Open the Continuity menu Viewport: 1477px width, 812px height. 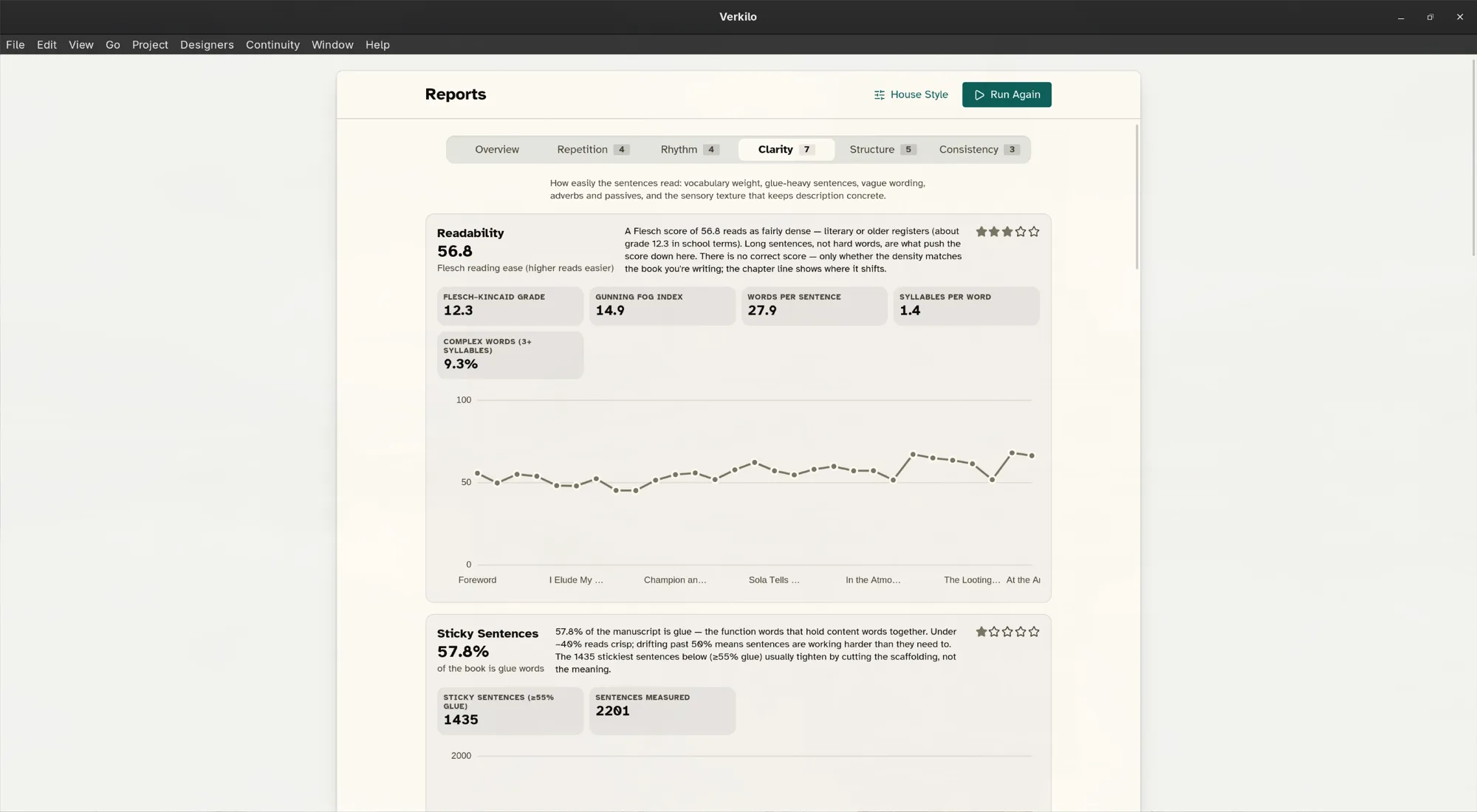coord(273,45)
